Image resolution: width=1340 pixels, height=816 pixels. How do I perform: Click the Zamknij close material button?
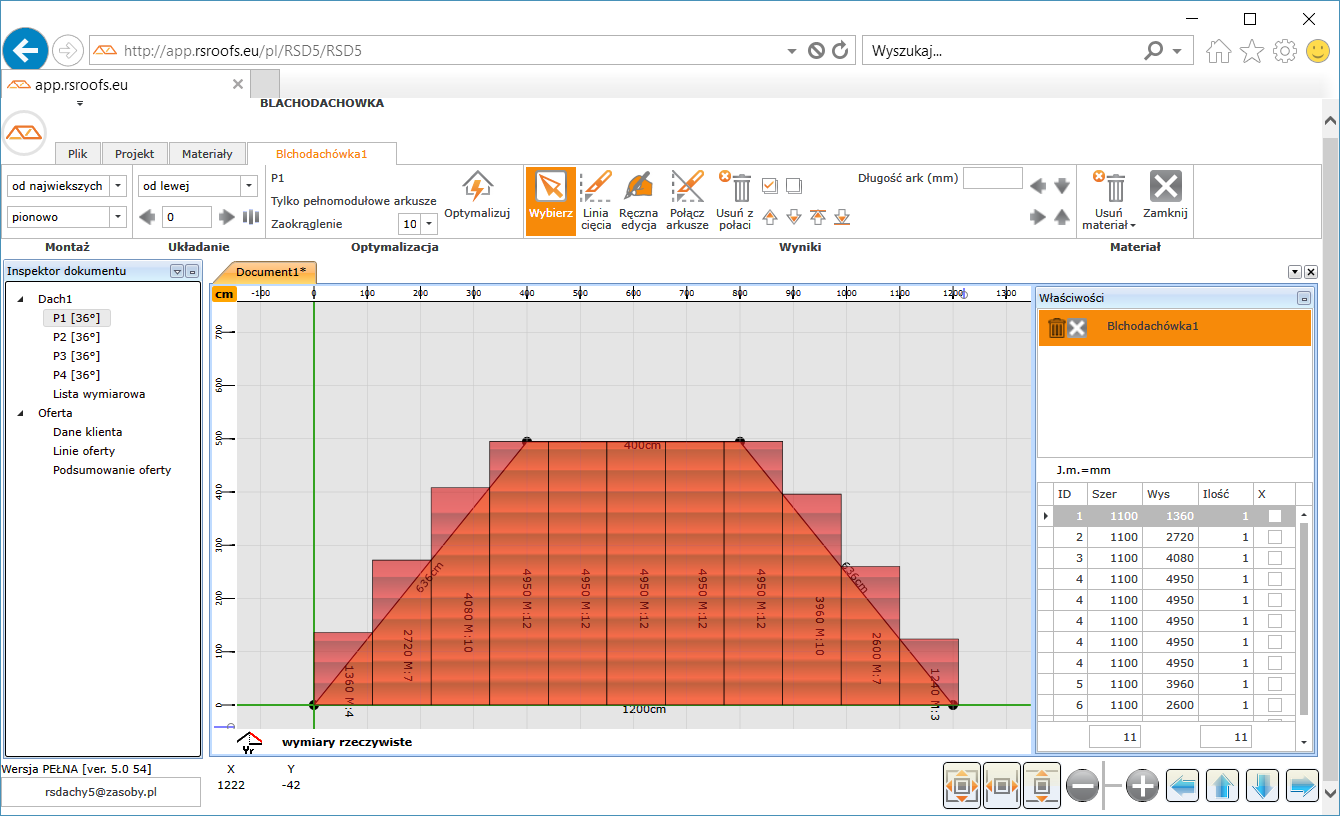pyautogui.click(x=1165, y=196)
